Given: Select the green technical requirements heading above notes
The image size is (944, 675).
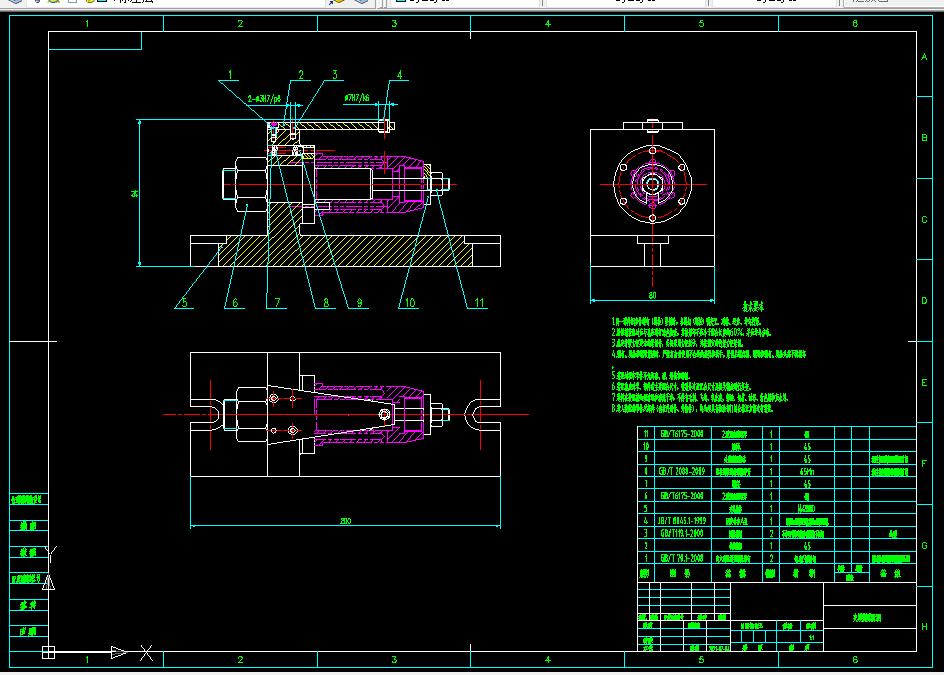Looking at the screenshot, I should (x=753, y=307).
